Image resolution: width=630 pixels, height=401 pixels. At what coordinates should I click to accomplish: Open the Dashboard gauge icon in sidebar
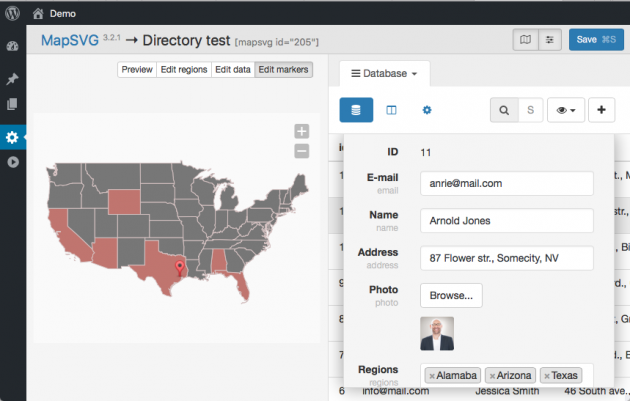pyautogui.click(x=13, y=46)
